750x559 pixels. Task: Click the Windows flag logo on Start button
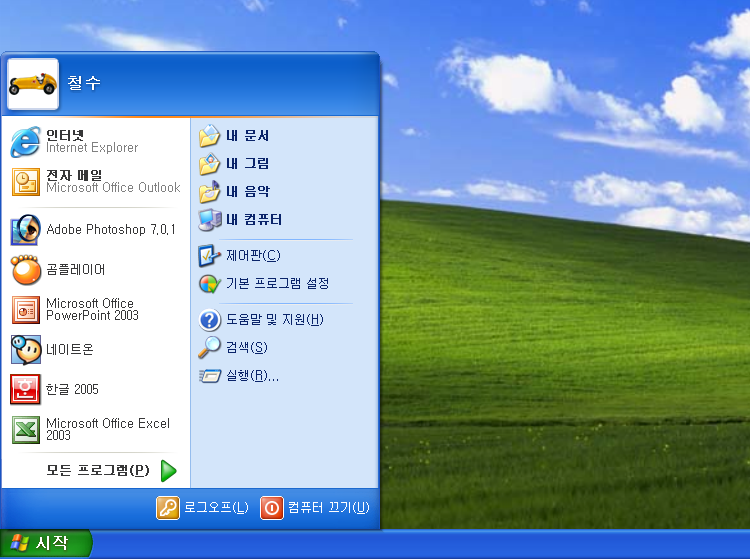pyautogui.click(x=19, y=543)
